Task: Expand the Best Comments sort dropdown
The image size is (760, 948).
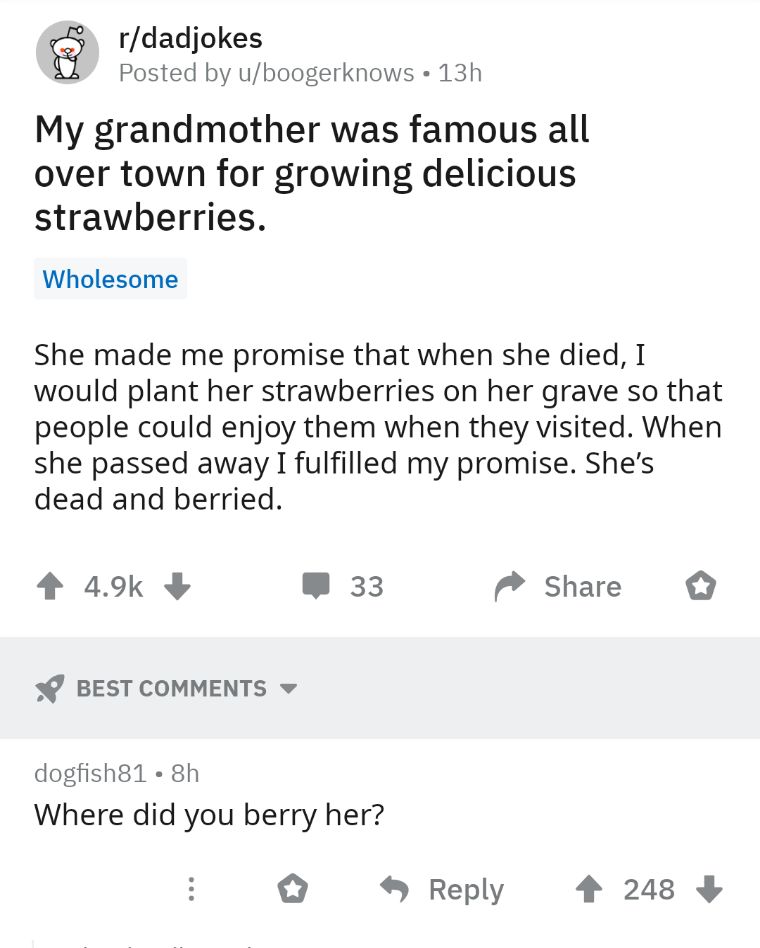Action: 289,689
